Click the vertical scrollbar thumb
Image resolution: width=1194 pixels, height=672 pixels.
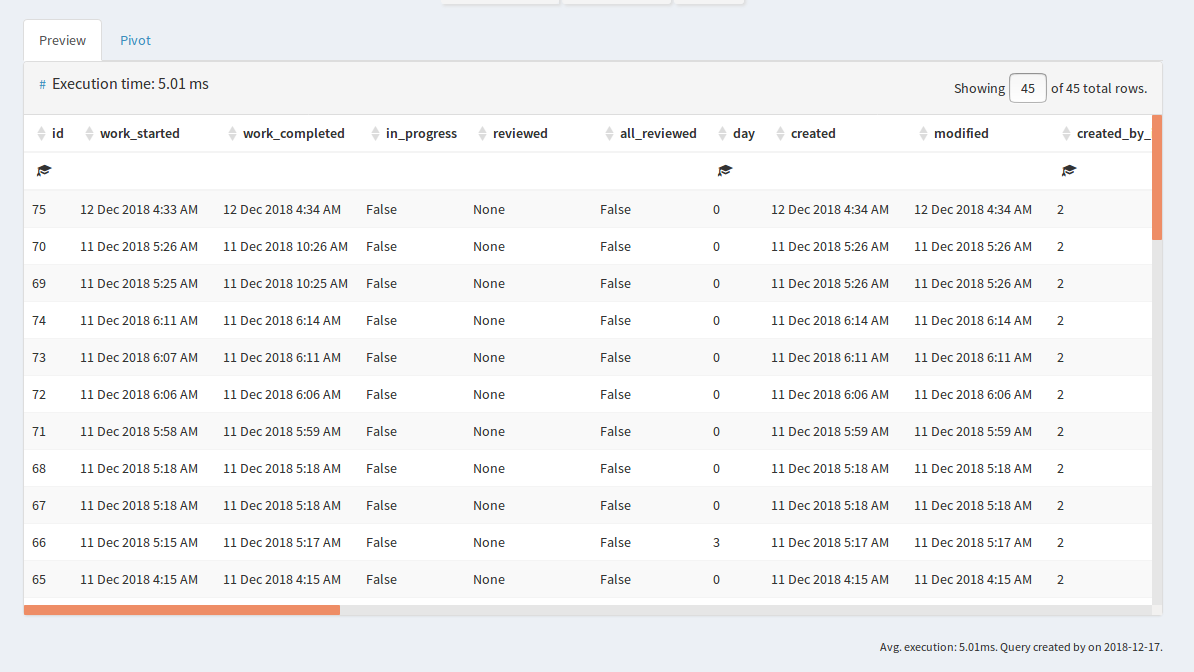coord(1157,178)
